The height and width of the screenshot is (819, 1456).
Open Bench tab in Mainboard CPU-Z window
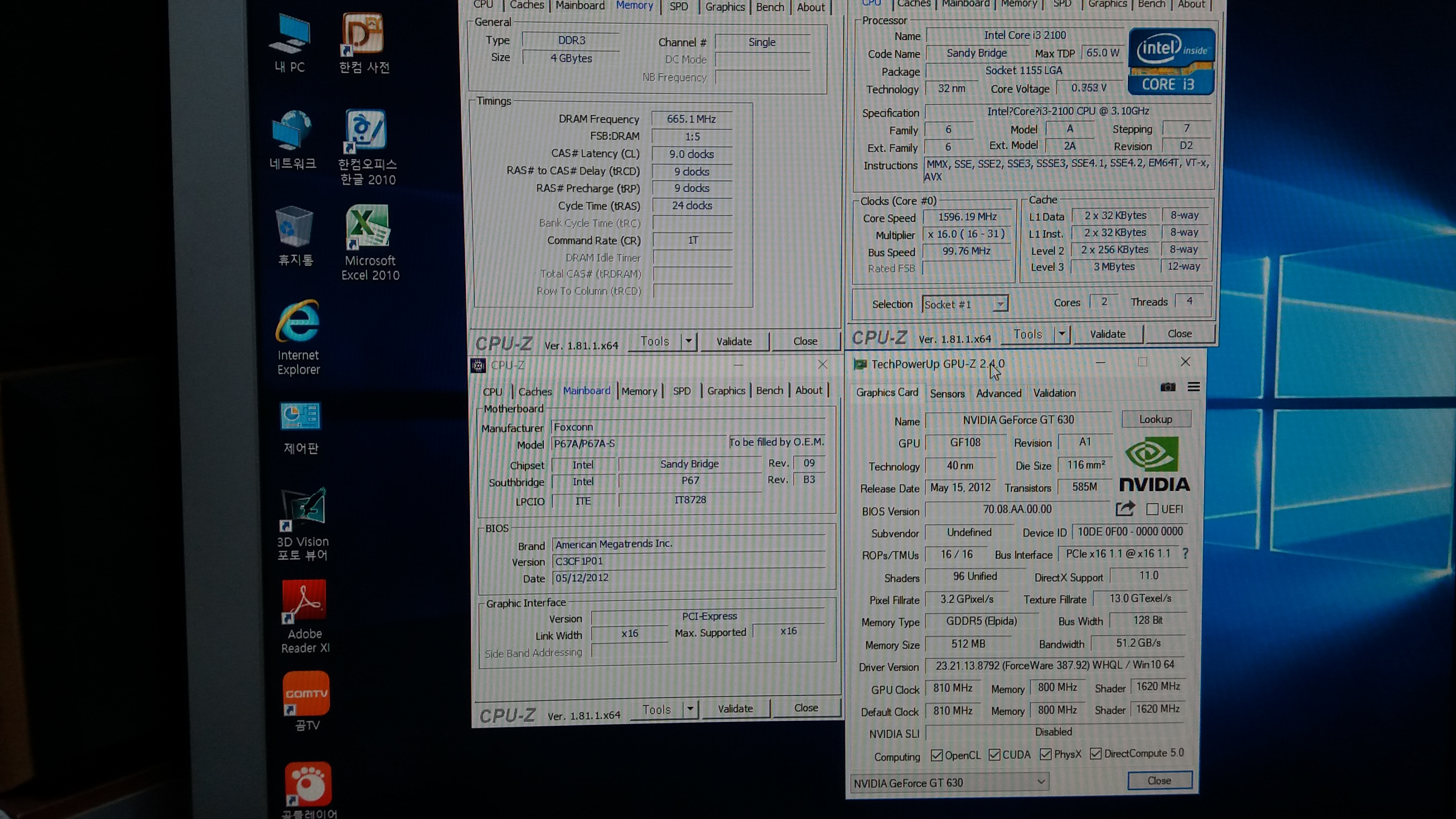(x=769, y=390)
